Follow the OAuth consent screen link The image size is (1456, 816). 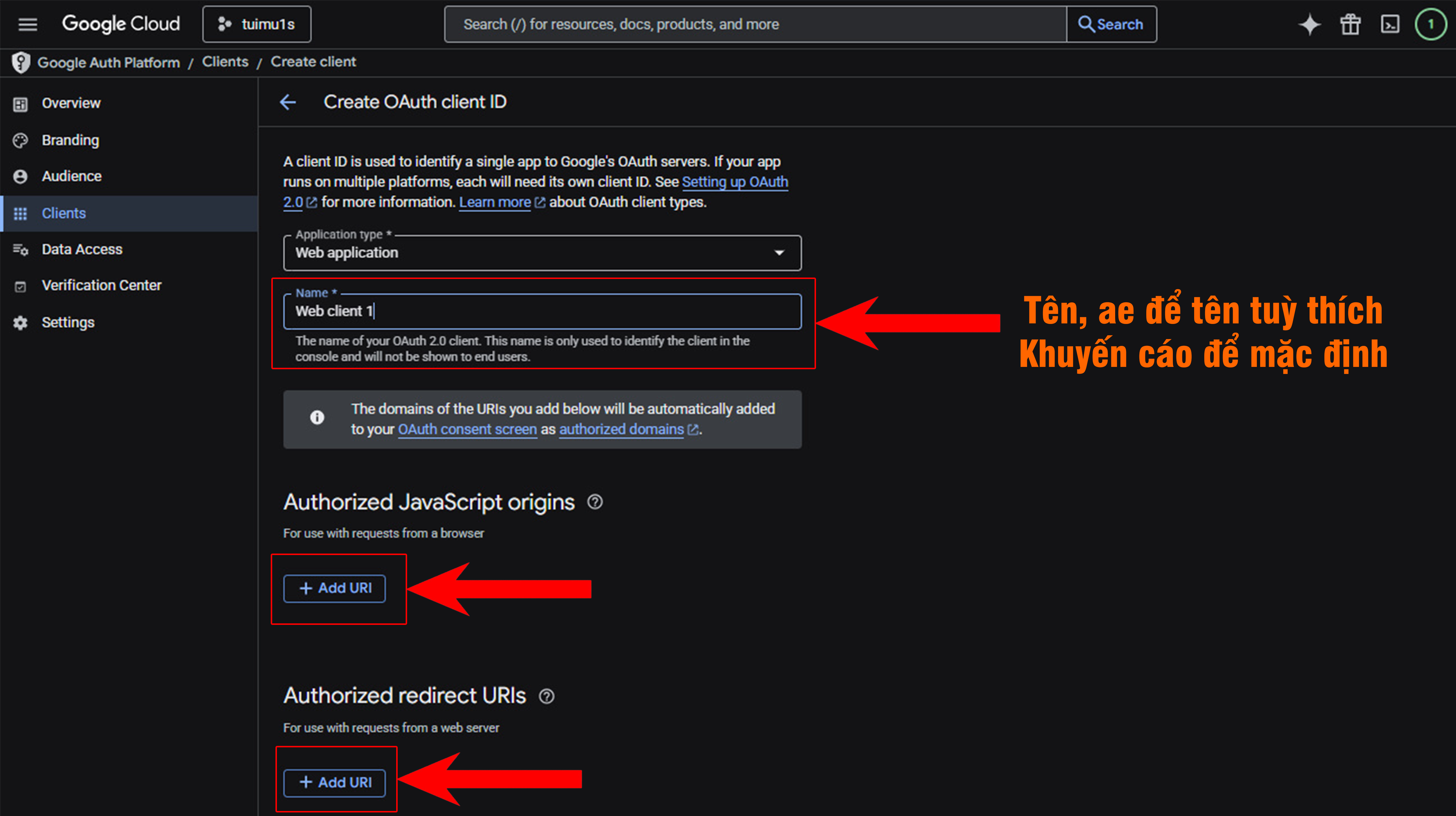click(467, 430)
